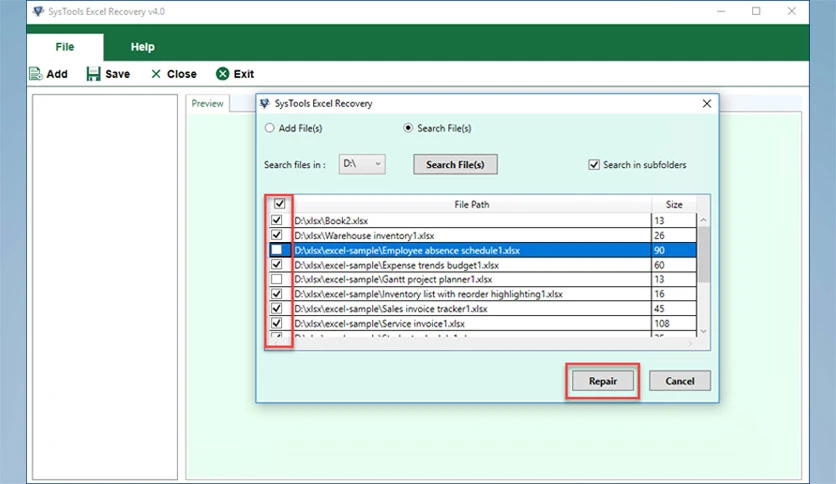Click the green Exit toolbar icon

pyautogui.click(x=222, y=74)
